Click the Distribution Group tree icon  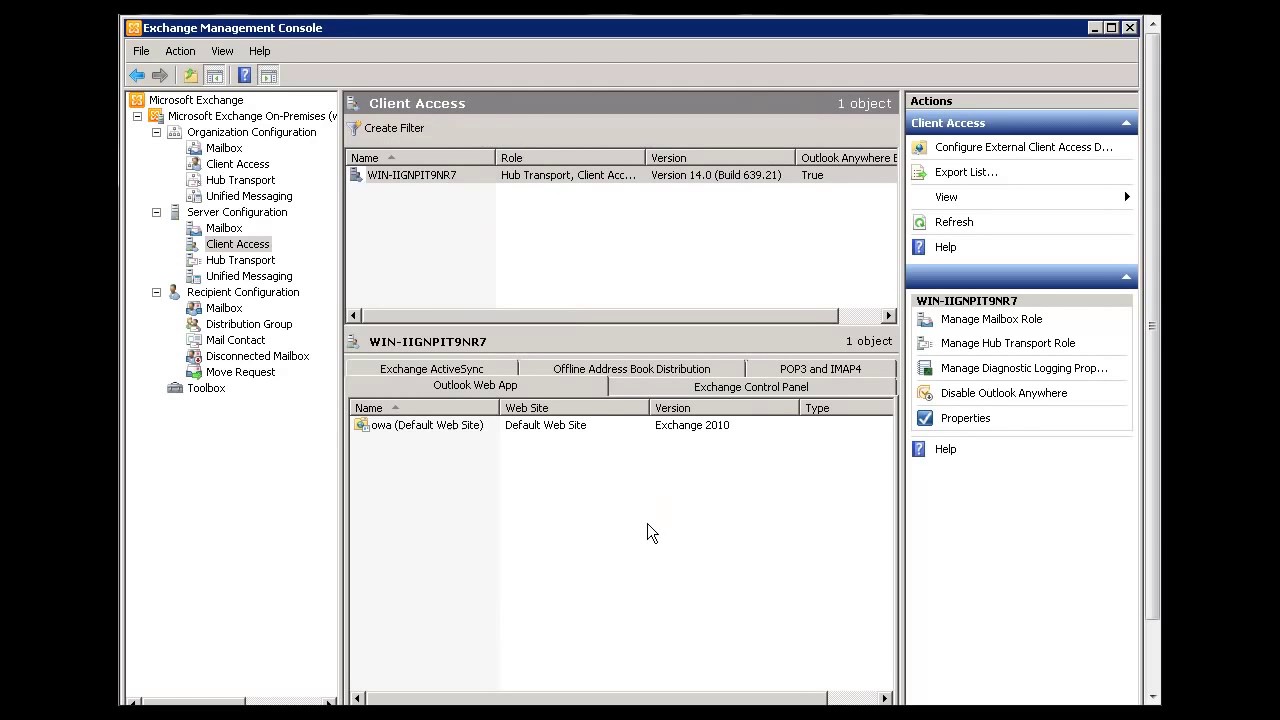pyautogui.click(x=194, y=324)
